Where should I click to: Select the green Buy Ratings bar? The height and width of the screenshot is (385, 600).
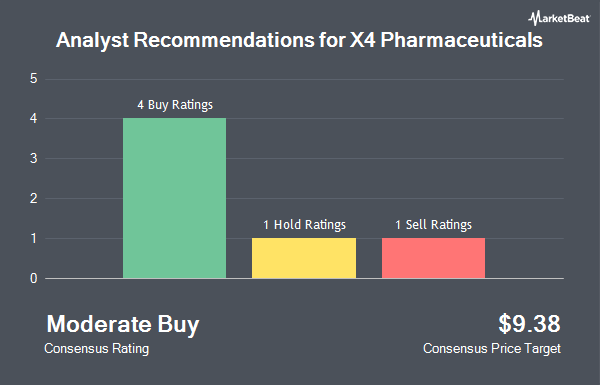point(174,198)
